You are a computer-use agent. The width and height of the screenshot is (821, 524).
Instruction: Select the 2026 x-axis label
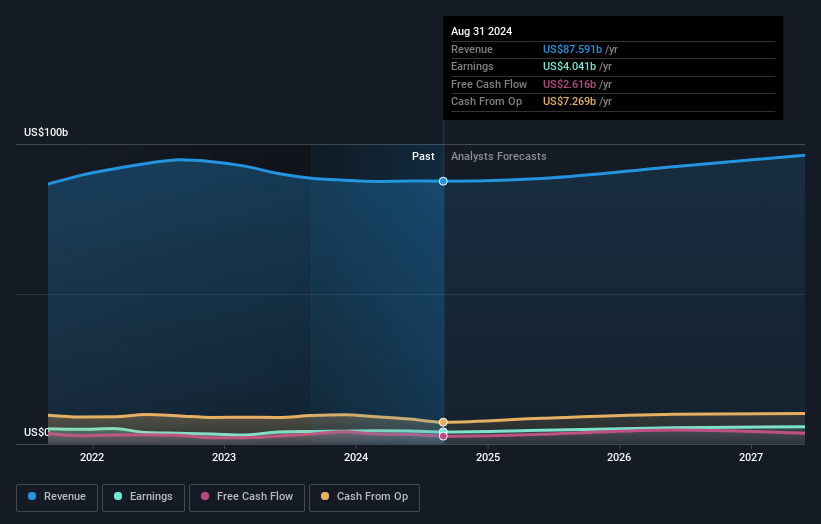[x=619, y=457]
